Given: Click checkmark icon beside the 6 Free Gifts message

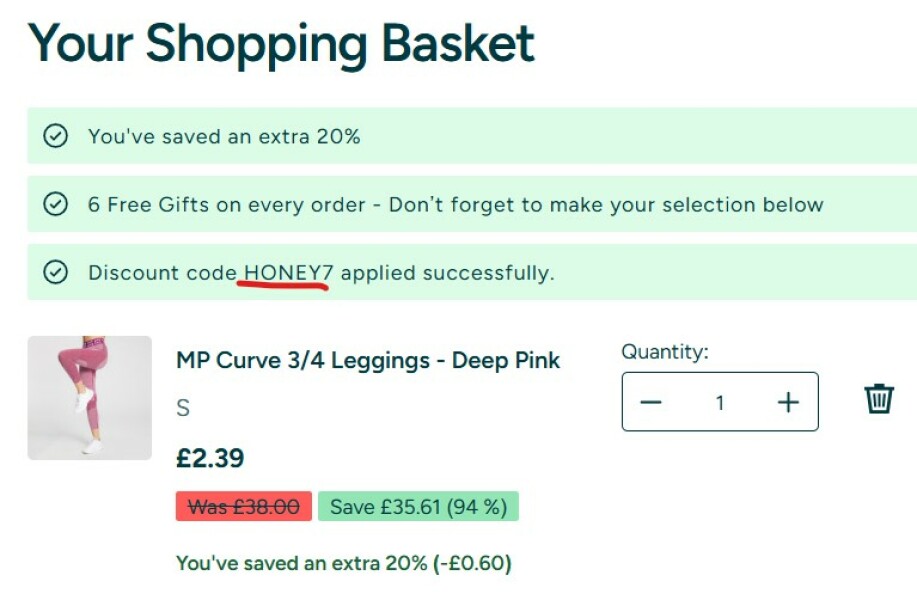Looking at the screenshot, I should (x=56, y=204).
